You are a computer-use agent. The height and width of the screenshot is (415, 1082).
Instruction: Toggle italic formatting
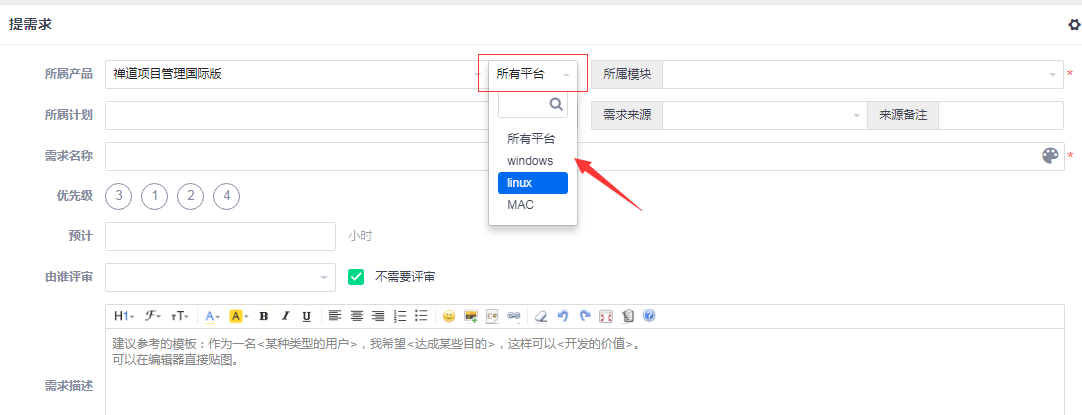click(x=285, y=316)
